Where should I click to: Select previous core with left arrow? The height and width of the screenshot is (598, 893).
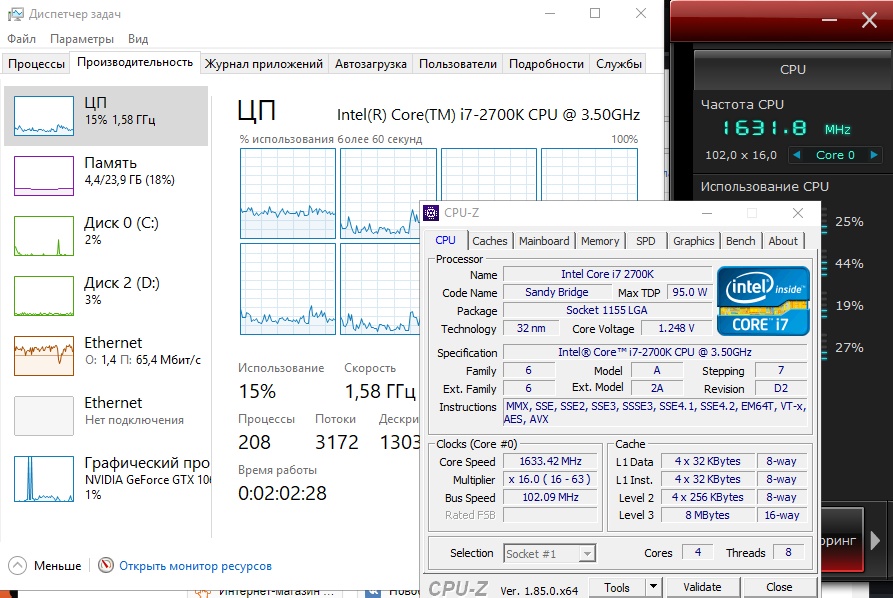coord(797,155)
